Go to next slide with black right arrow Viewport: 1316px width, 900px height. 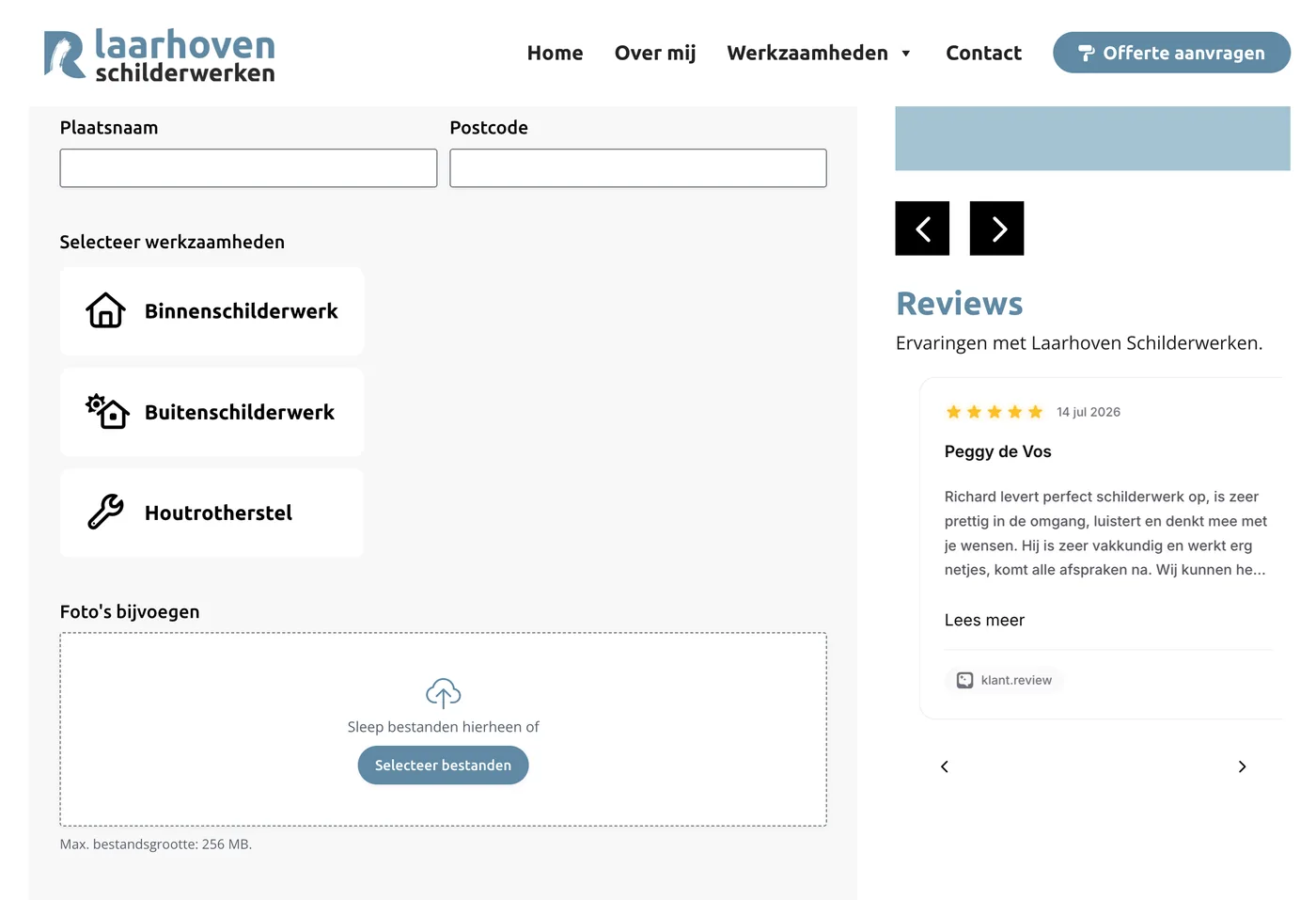pos(996,229)
